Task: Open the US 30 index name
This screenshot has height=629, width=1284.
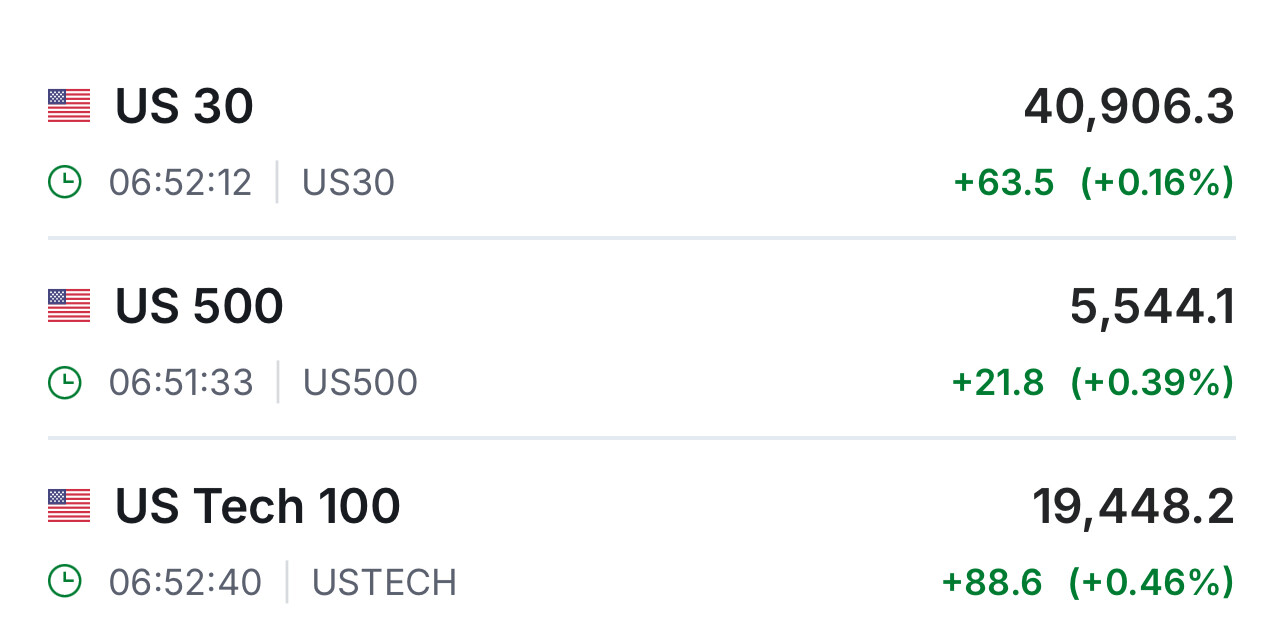Action: coord(184,106)
